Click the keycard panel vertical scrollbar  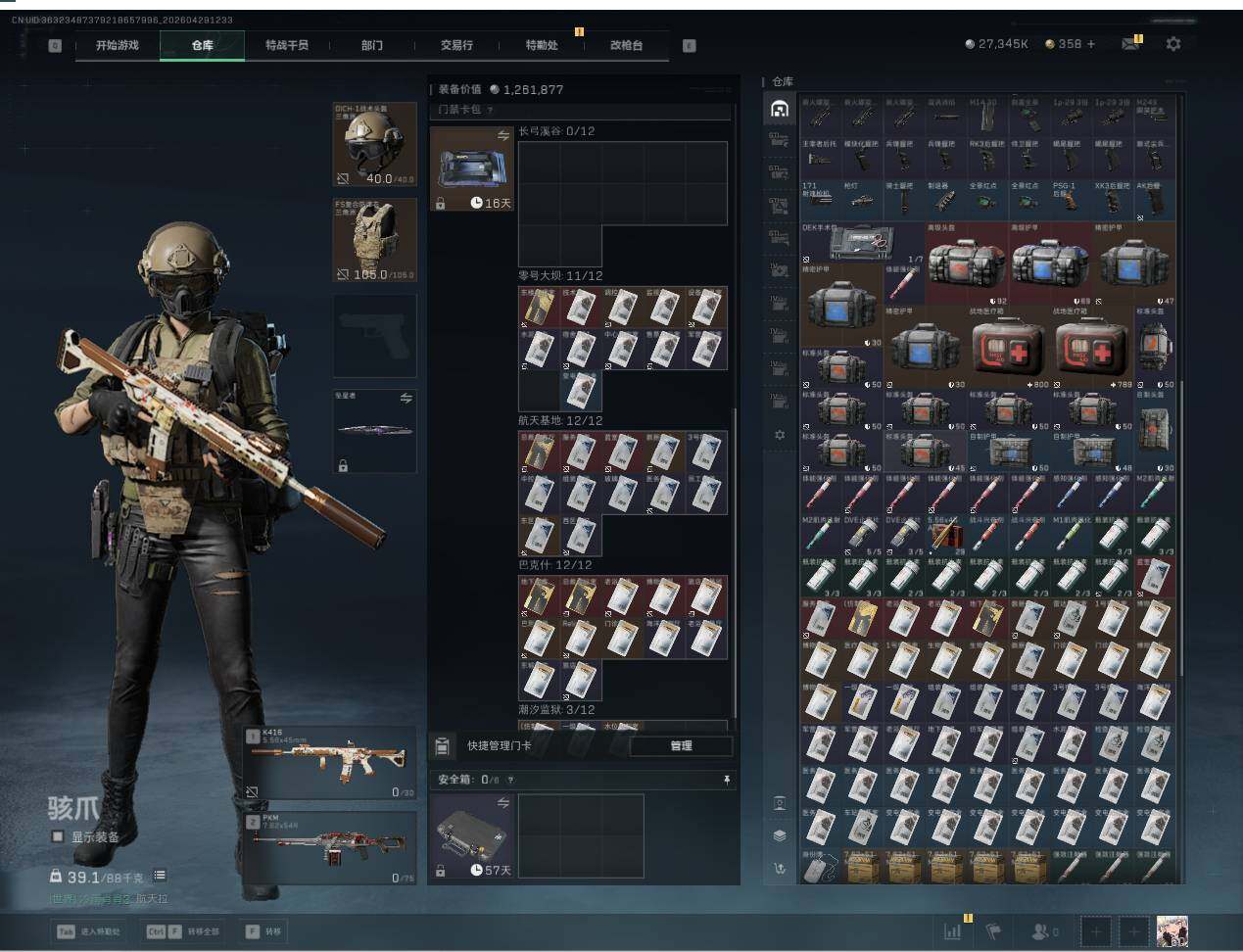pyautogui.click(x=735, y=563)
